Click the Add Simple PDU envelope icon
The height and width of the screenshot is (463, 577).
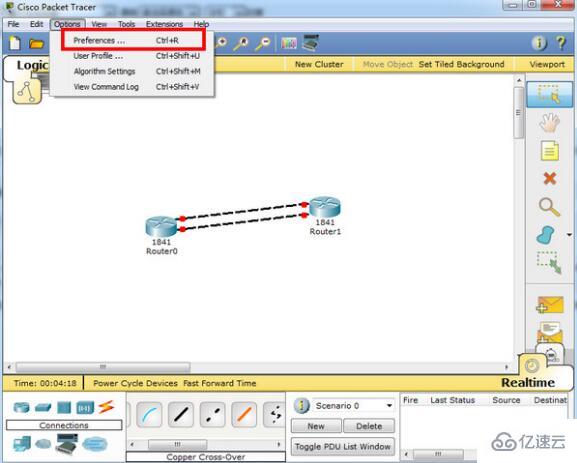point(550,305)
